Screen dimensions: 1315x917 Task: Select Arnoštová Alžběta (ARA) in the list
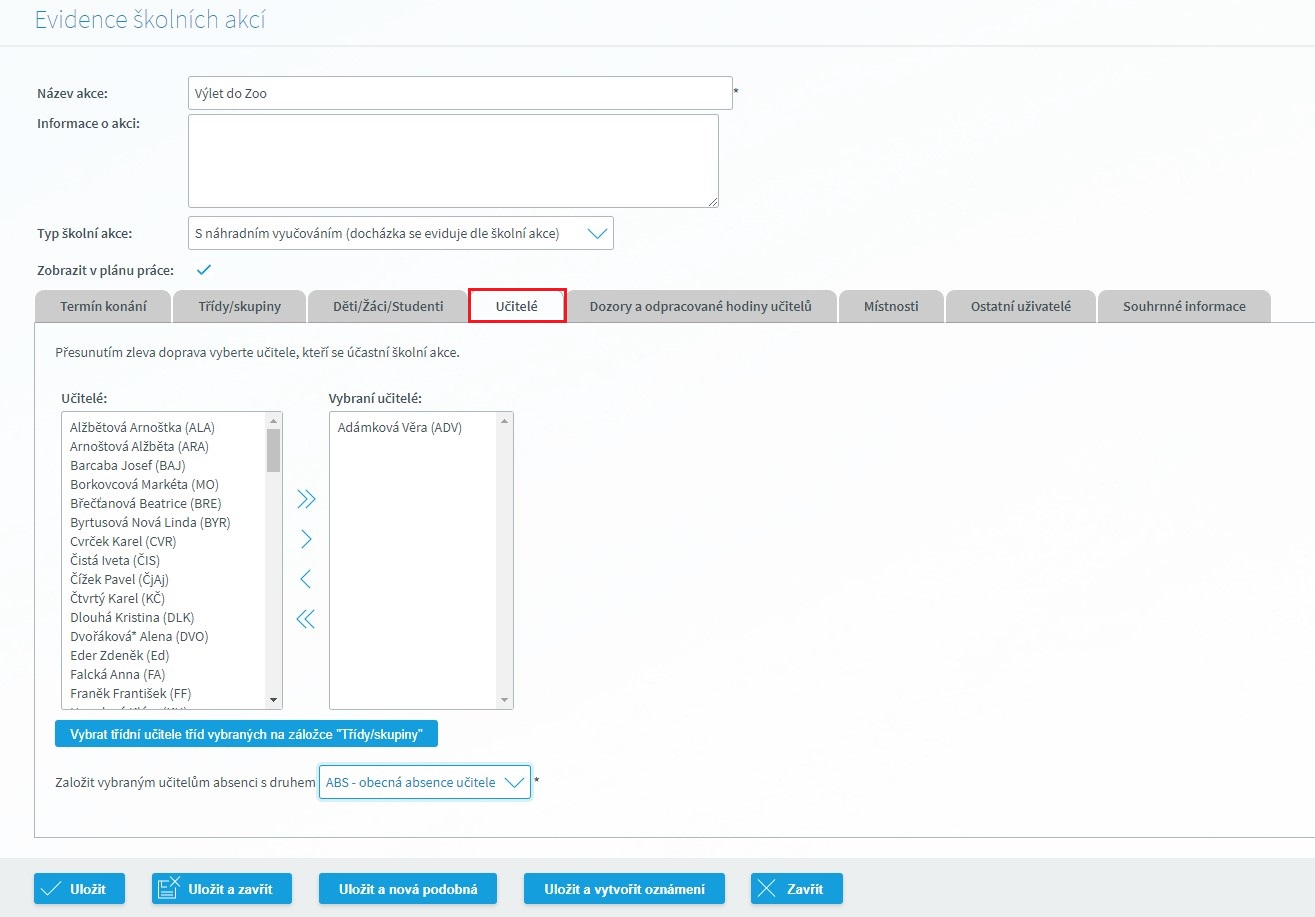coord(139,446)
